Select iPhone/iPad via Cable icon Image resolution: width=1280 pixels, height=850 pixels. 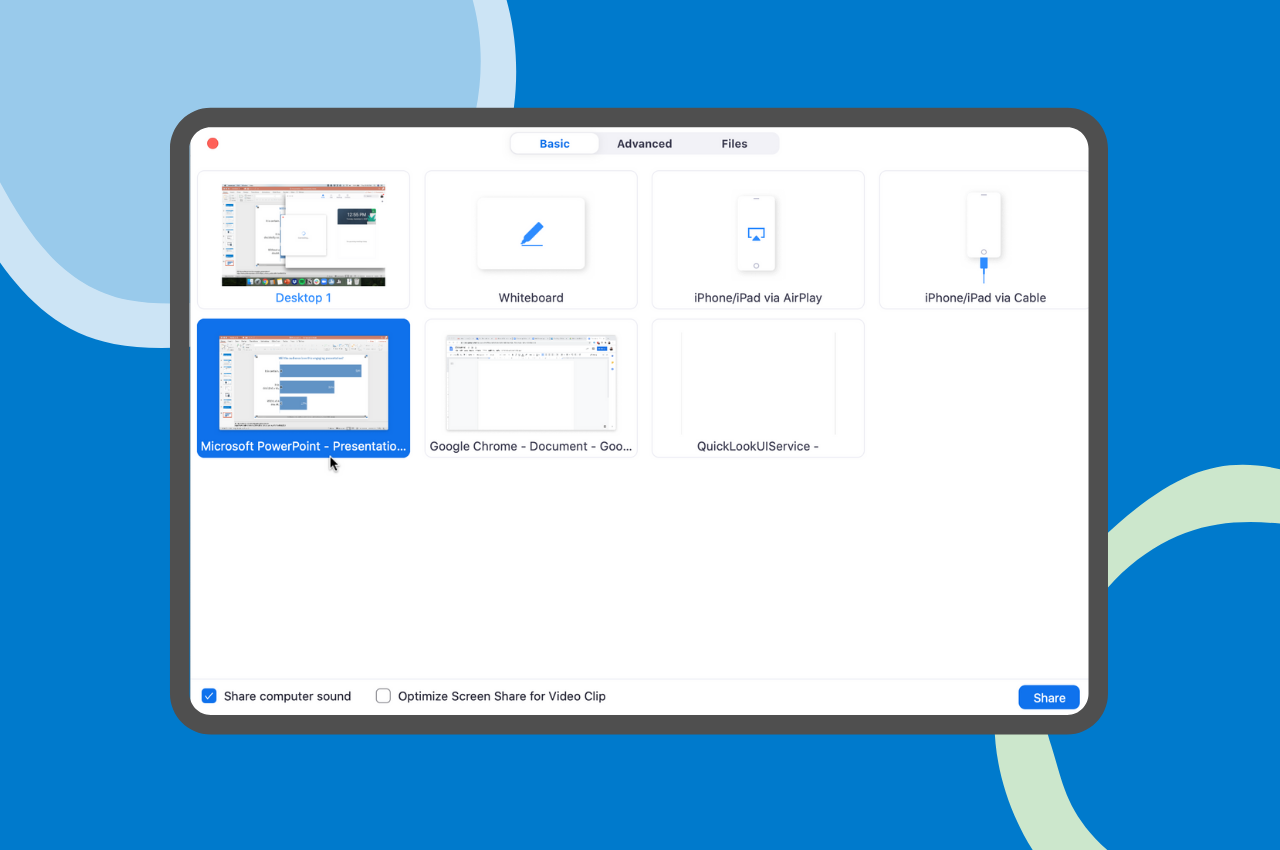(984, 237)
